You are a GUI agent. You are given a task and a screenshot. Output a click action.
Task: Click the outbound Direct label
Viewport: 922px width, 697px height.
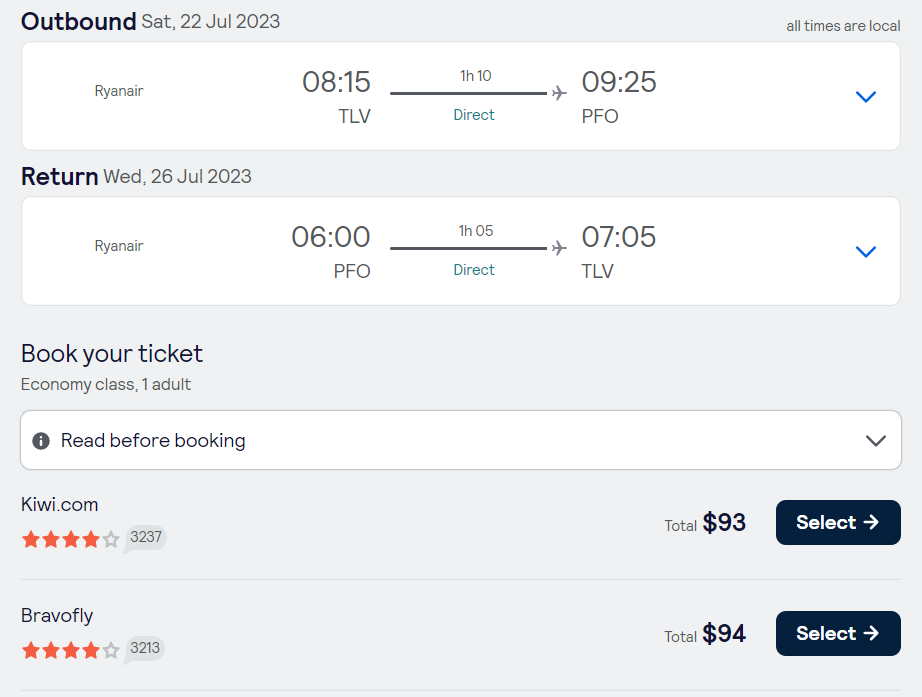point(474,115)
